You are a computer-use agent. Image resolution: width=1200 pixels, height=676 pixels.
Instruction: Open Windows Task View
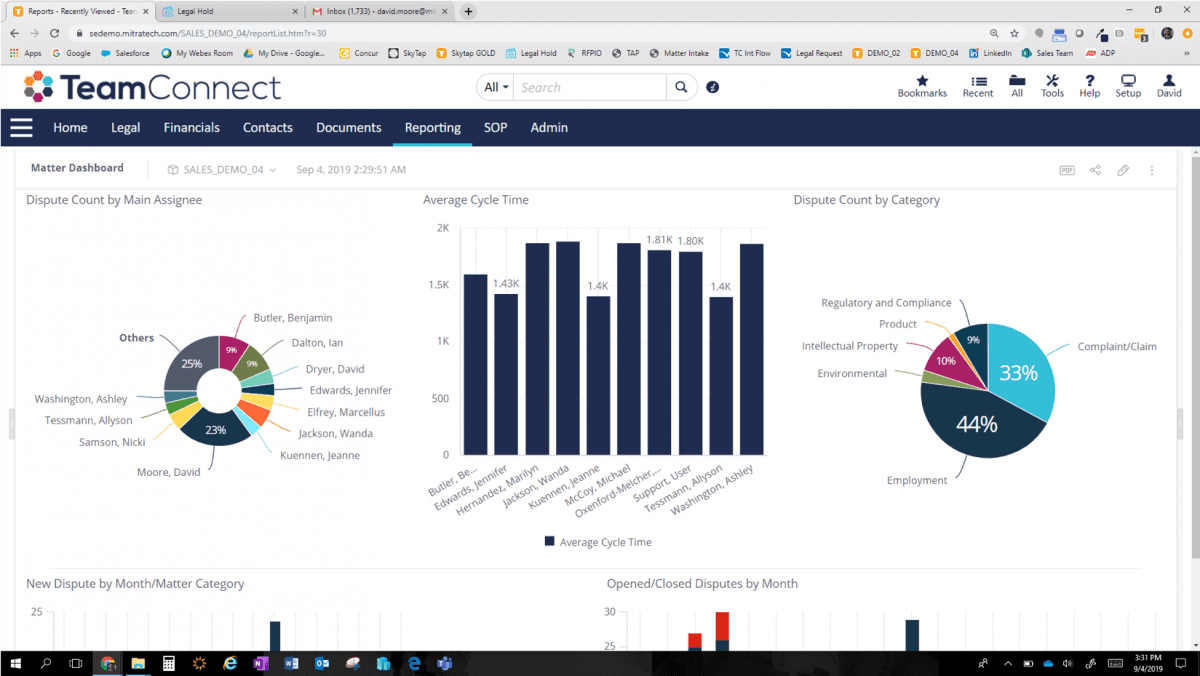(x=76, y=663)
